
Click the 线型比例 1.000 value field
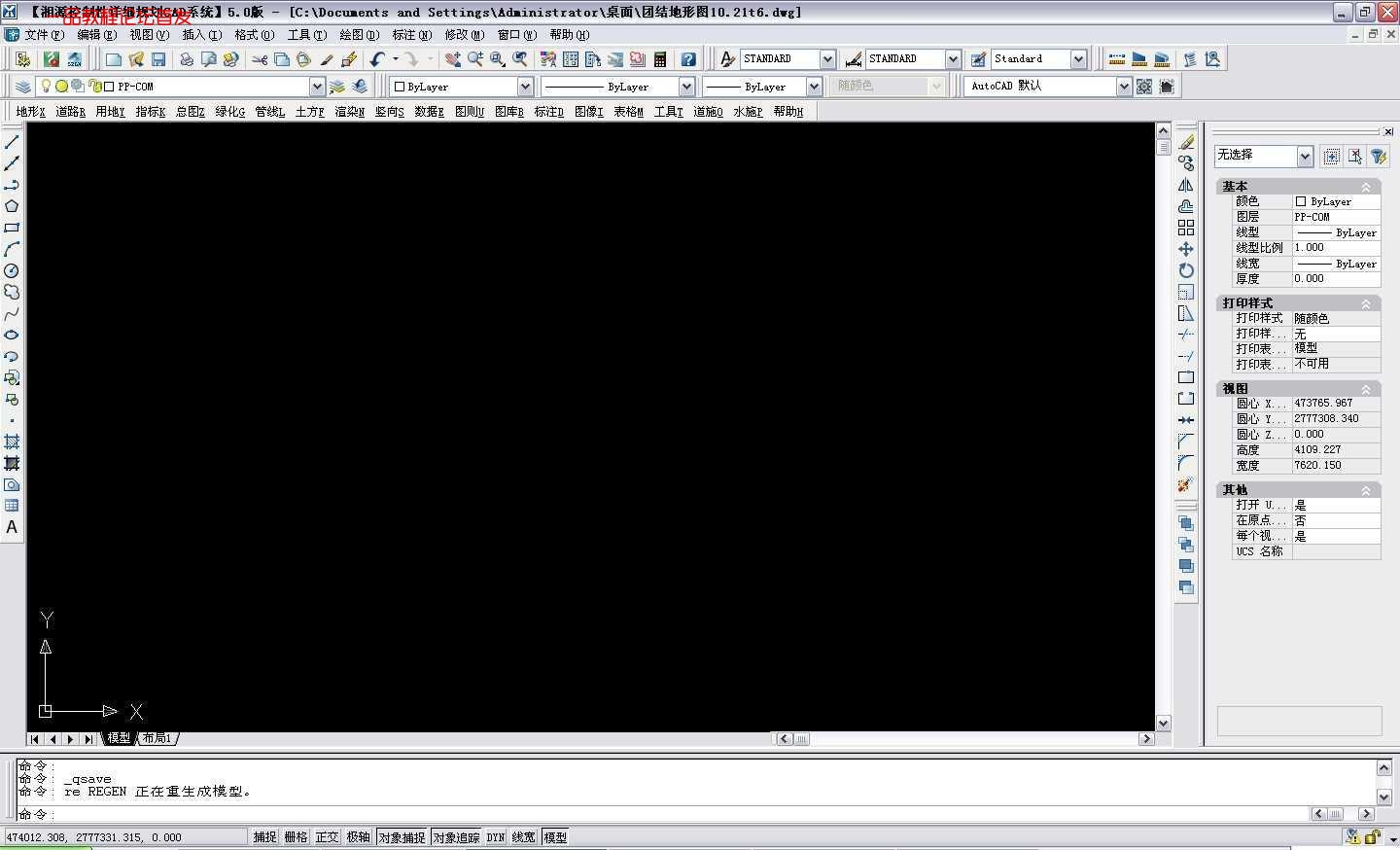coord(1336,248)
